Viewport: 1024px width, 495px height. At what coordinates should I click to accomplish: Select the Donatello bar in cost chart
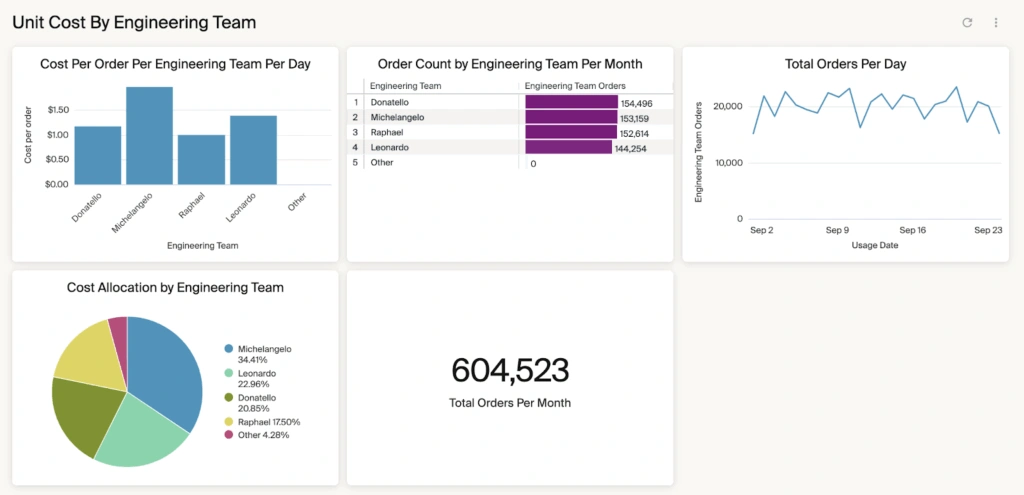coord(97,155)
